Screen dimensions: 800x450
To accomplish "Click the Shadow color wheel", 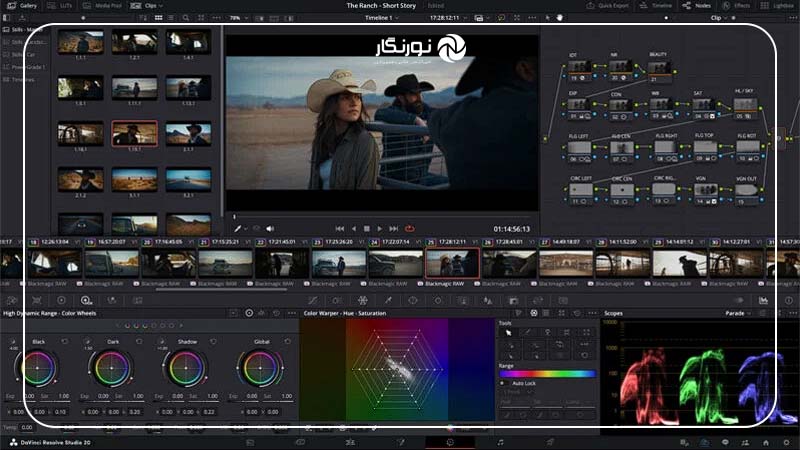I will pos(186,368).
